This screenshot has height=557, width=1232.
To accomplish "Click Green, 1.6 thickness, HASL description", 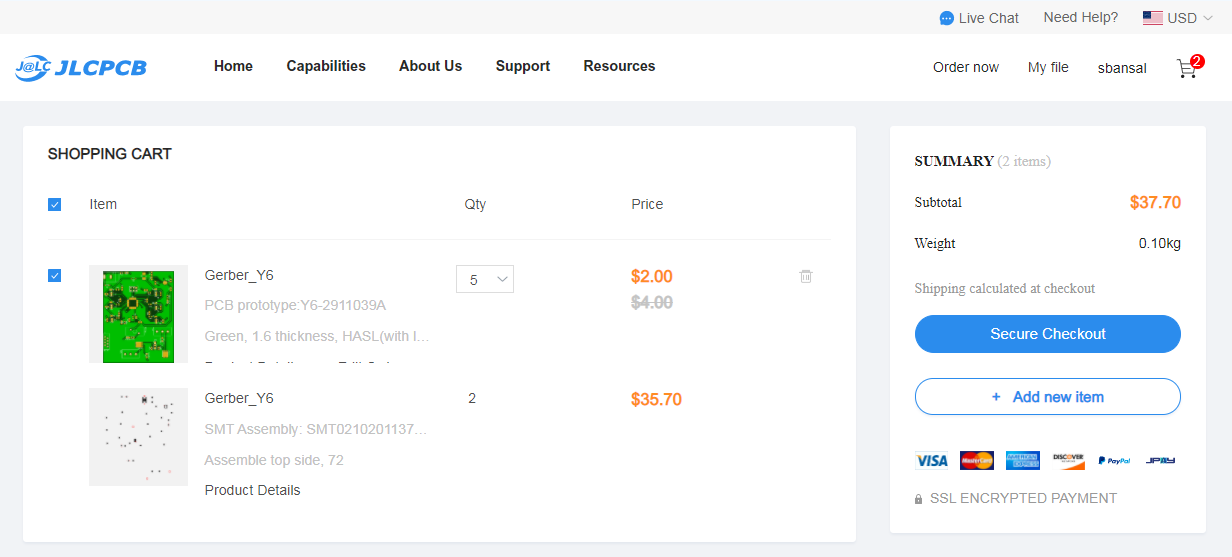I will (x=317, y=336).
